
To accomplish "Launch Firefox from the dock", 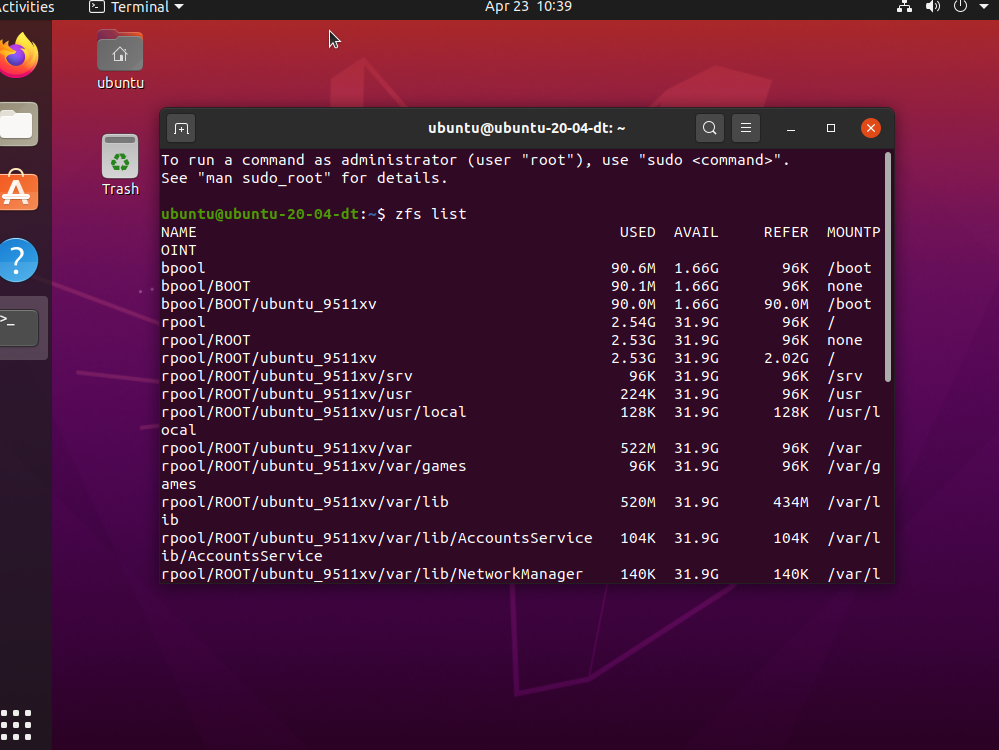I will 19,56.
